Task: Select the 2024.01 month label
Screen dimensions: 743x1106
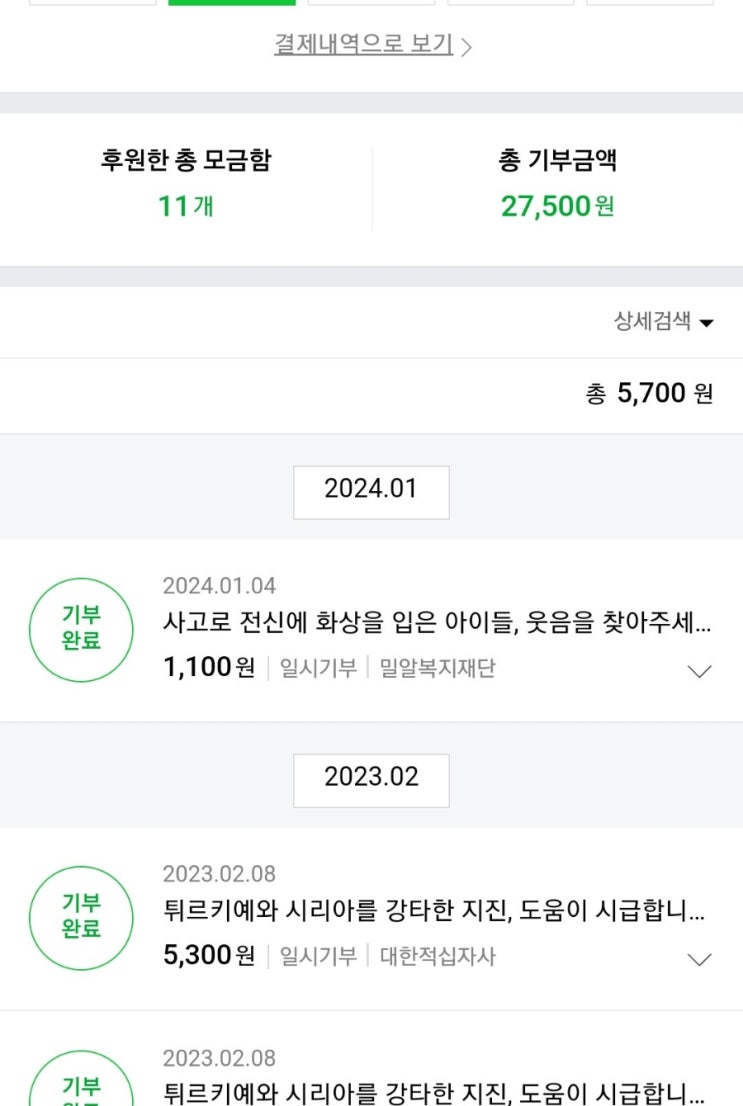Action: (371, 491)
